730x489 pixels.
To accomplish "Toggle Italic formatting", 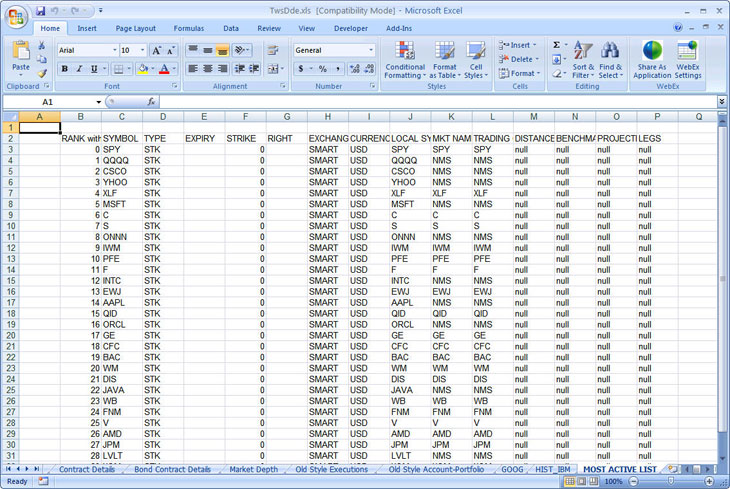I will click(x=79, y=69).
